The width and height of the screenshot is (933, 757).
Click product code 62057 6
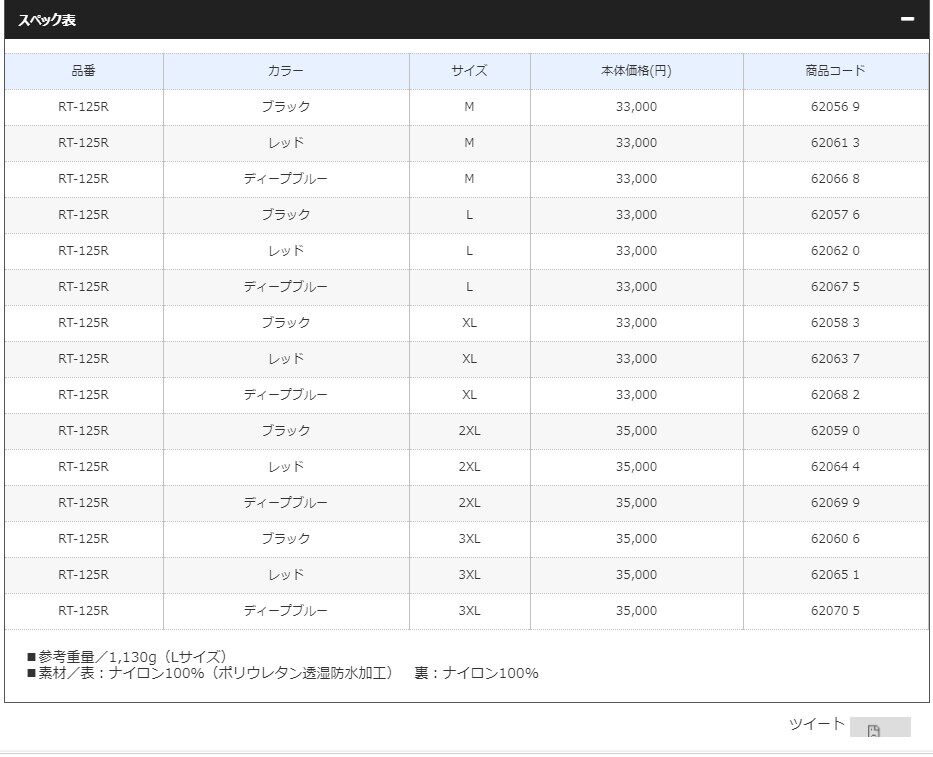pyautogui.click(x=835, y=215)
